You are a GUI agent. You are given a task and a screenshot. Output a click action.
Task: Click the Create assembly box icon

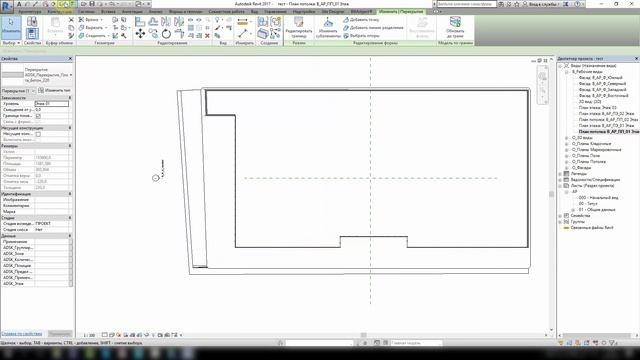click(263, 33)
